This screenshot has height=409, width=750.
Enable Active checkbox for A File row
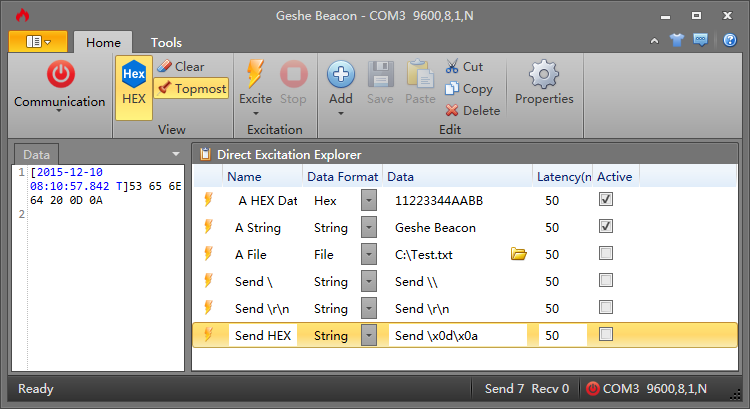606,254
